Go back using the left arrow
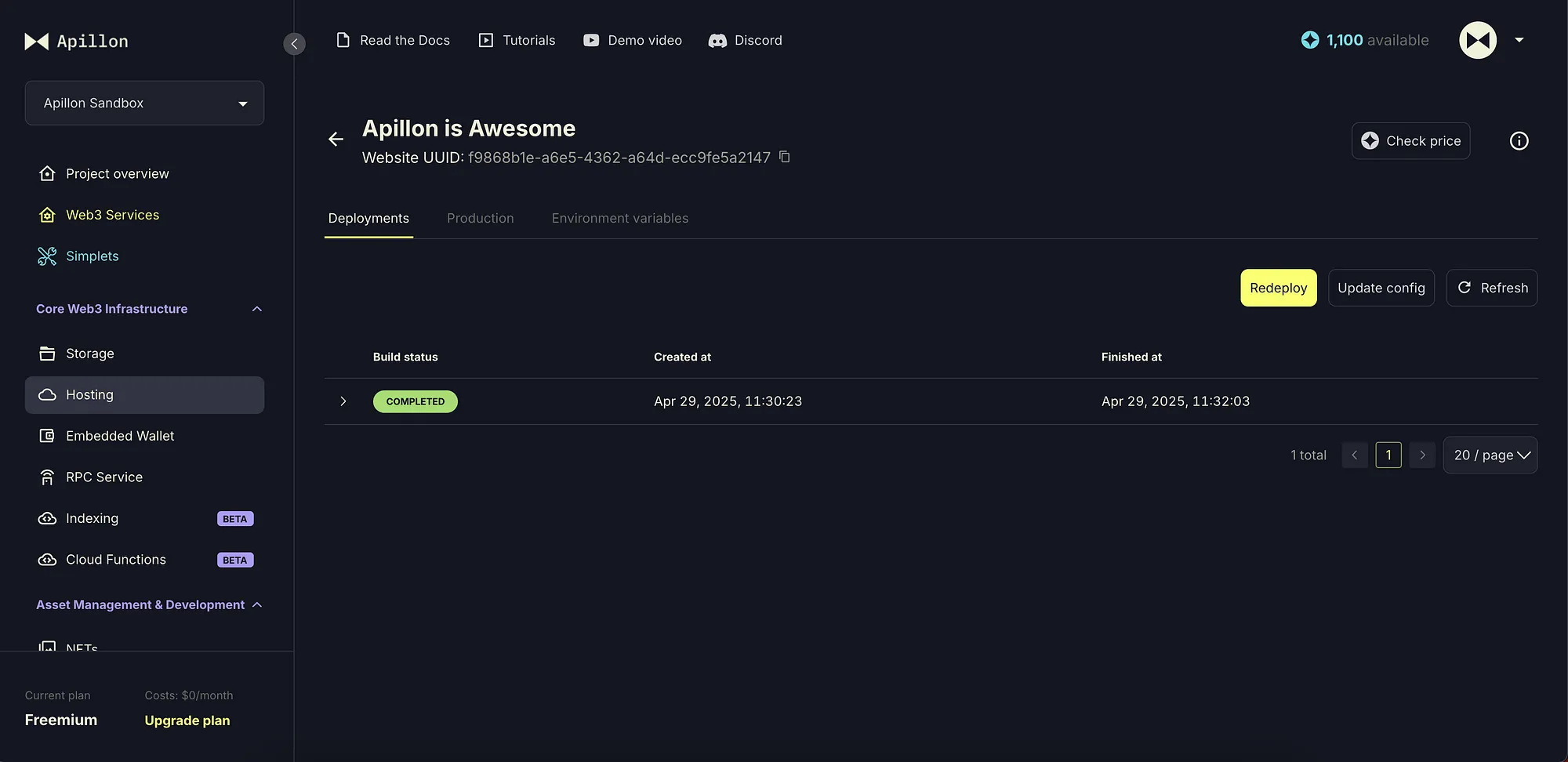 [336, 140]
